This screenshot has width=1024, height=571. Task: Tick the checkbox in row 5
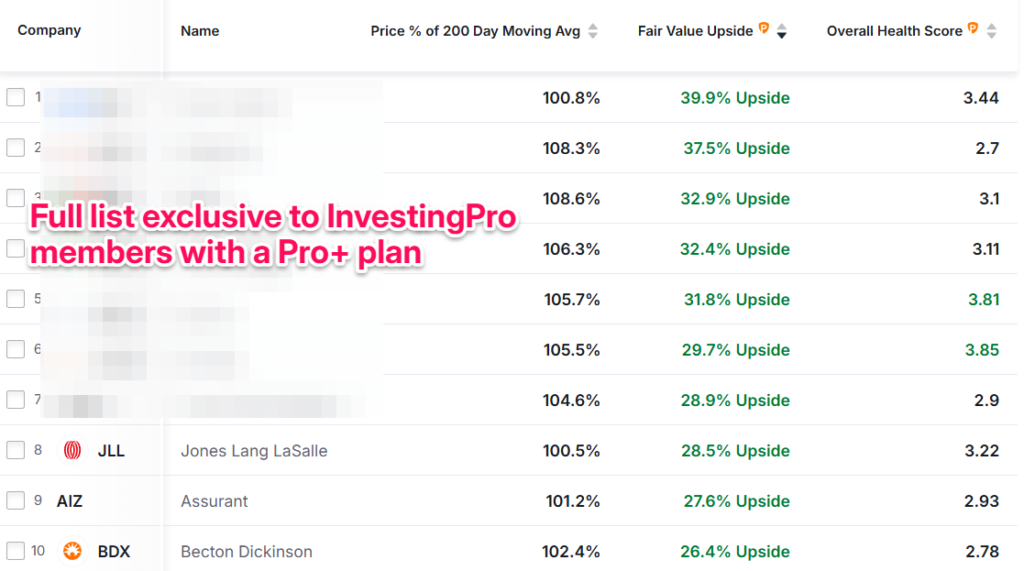pyautogui.click(x=15, y=299)
